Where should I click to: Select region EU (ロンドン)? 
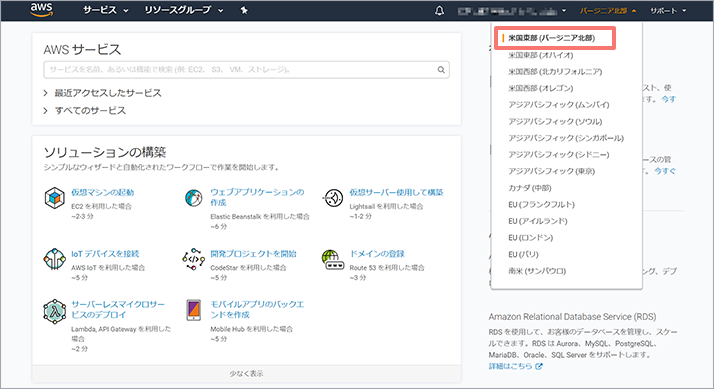530,238
